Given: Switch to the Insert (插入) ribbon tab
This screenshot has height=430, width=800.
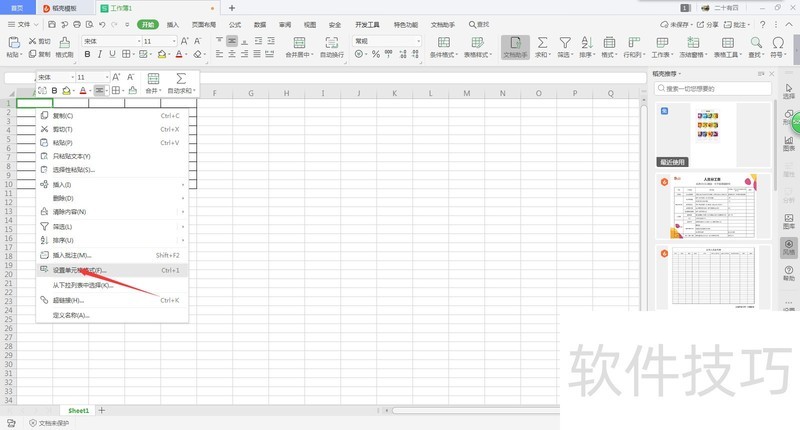Looking at the screenshot, I should pos(173,24).
